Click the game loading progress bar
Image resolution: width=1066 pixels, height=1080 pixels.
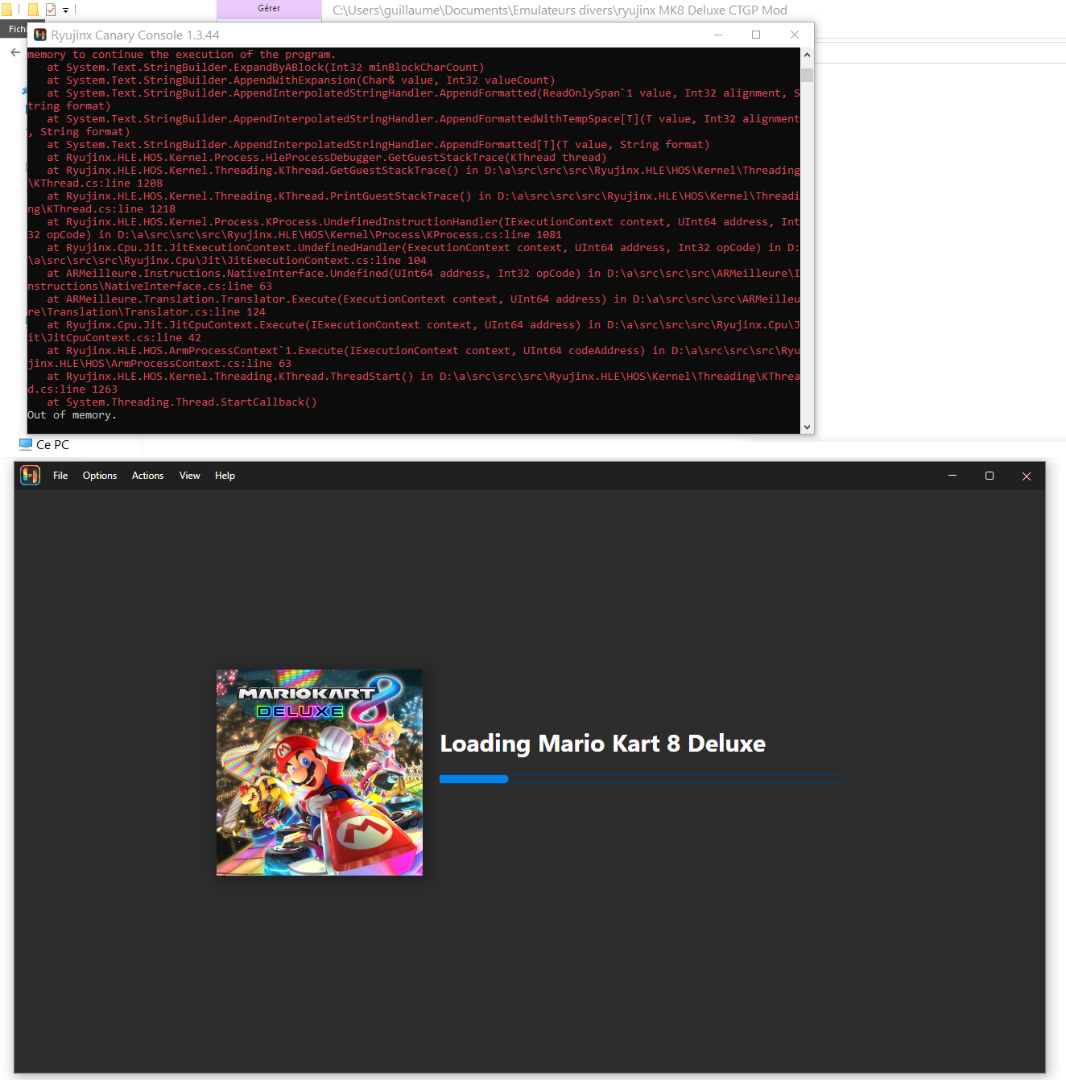point(640,779)
